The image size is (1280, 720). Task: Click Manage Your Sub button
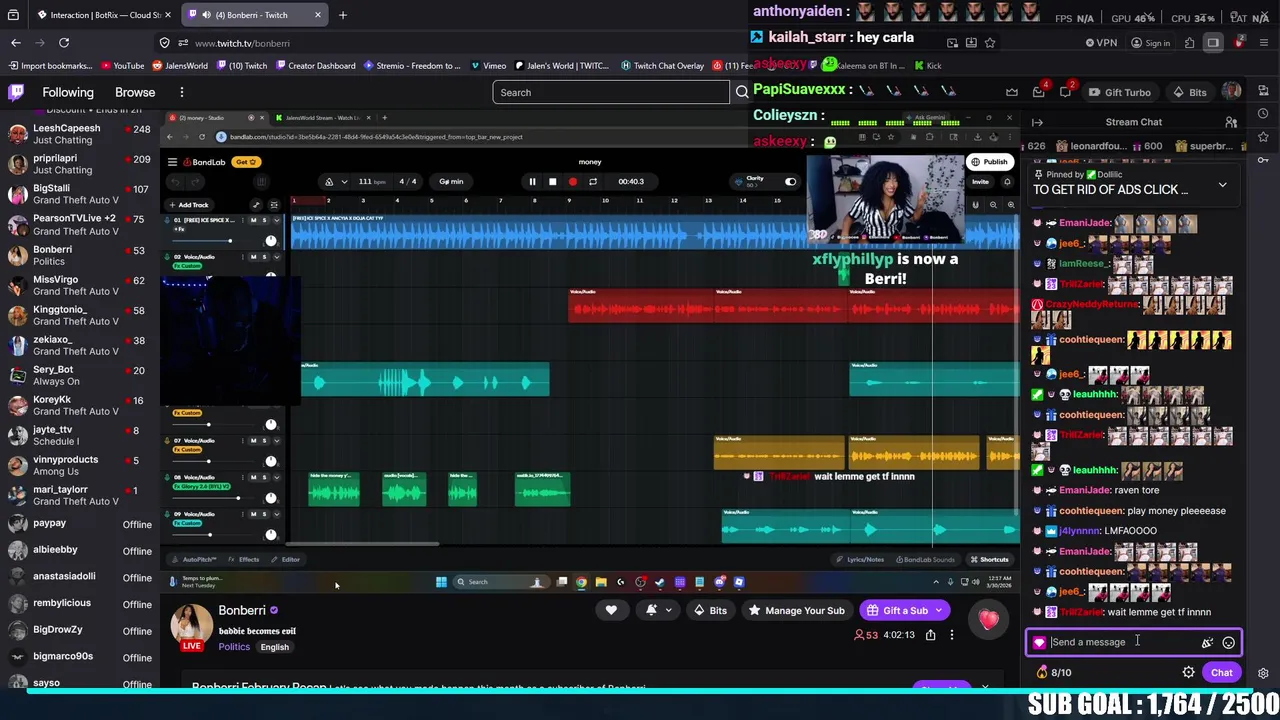(x=797, y=610)
